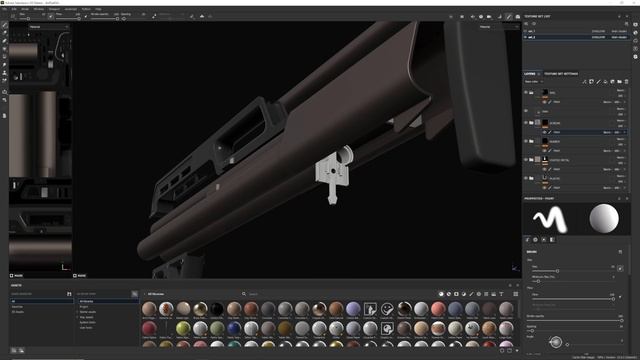Select the Material Picker tool
This screenshot has width=640, height=360.
[4, 81]
